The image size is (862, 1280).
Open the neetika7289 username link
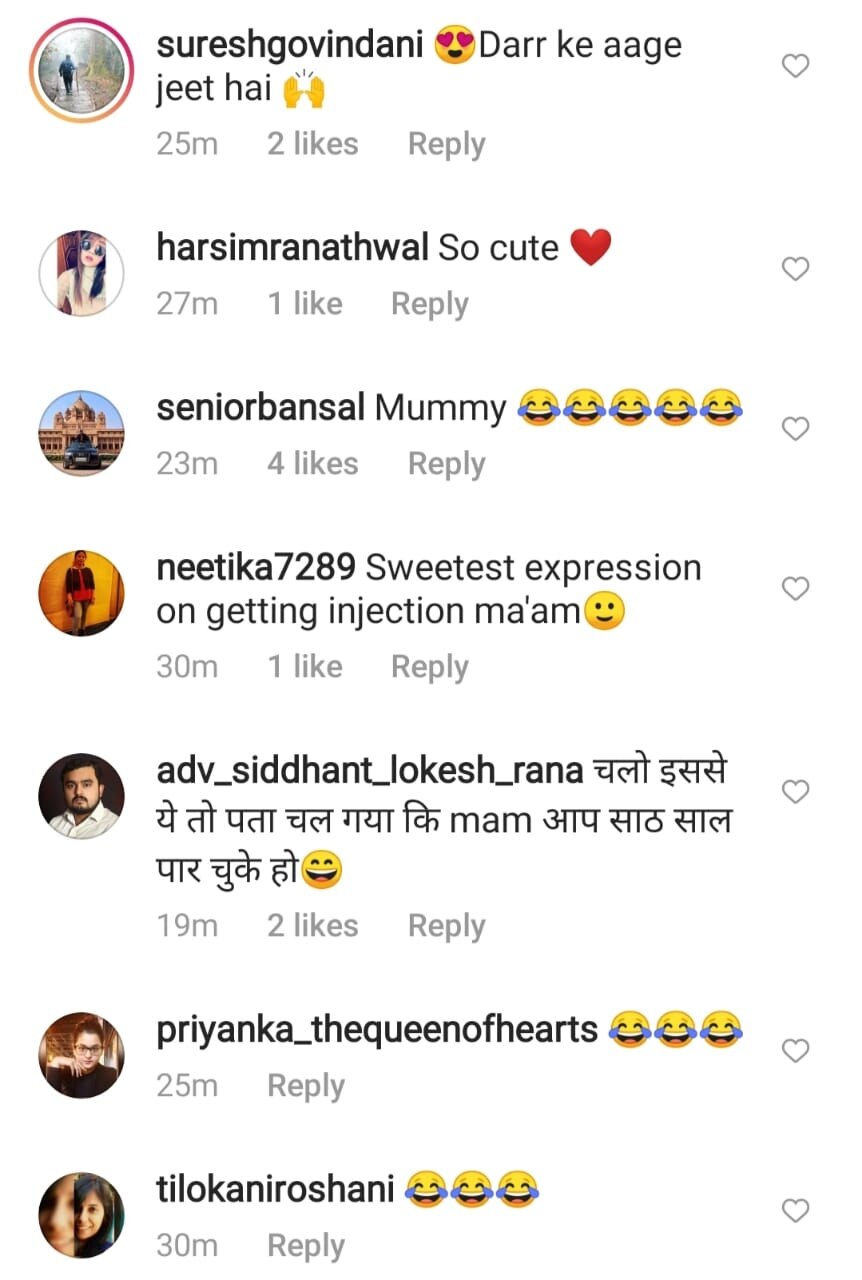[x=256, y=568]
